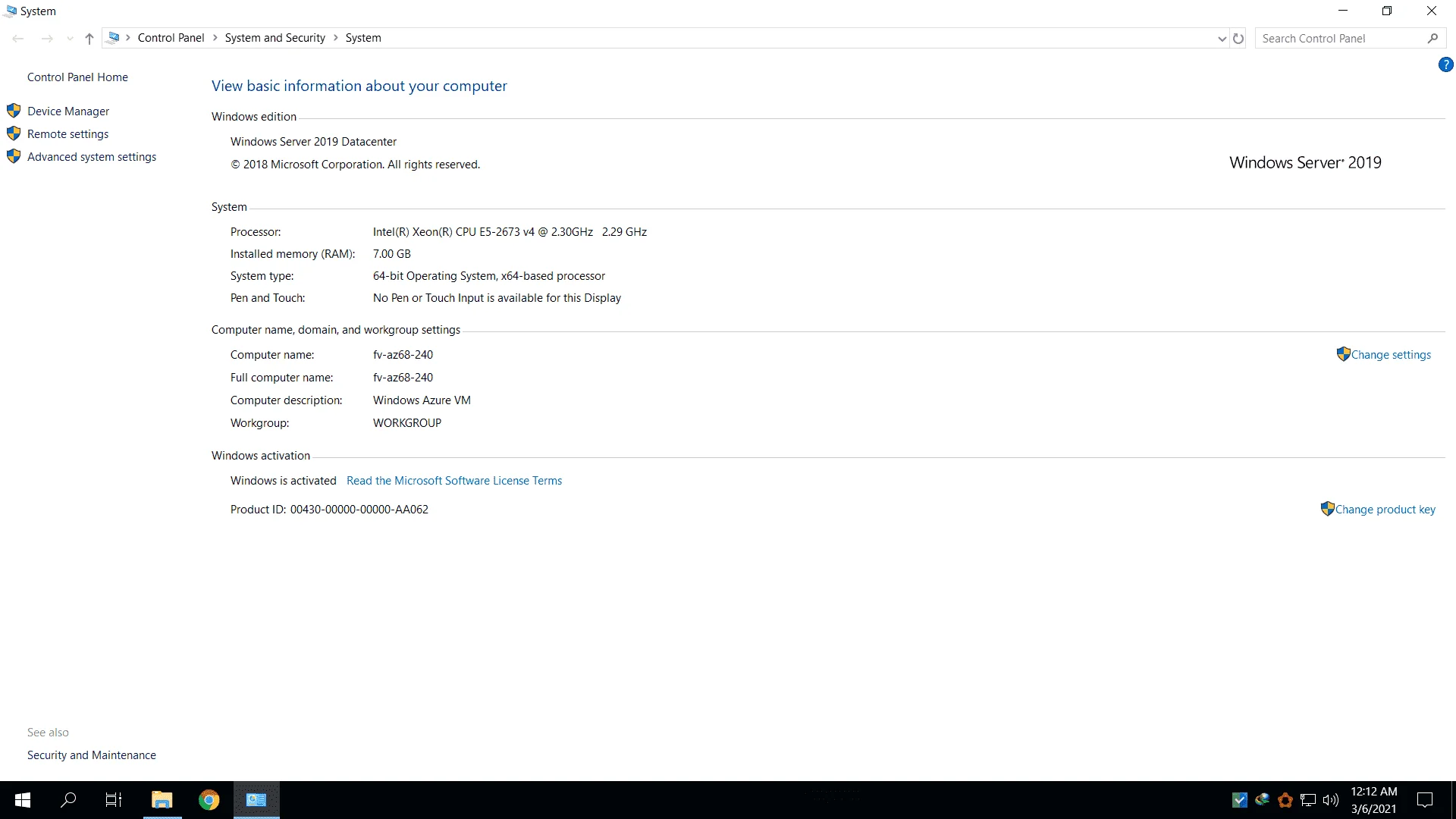Select Control Panel breadcrumb
The width and height of the screenshot is (1456, 819).
tap(171, 38)
